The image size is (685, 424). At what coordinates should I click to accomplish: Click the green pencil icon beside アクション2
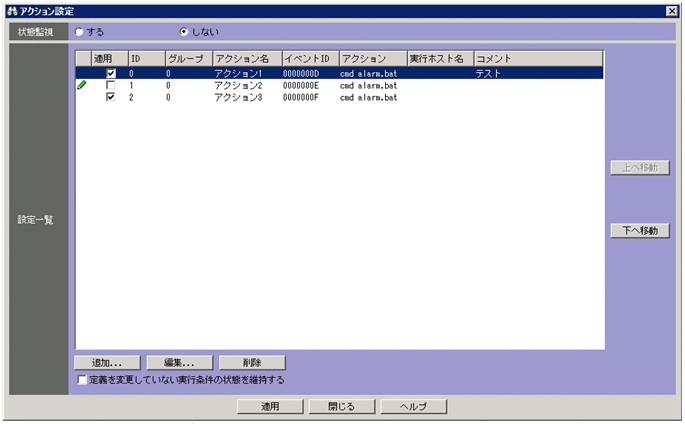click(82, 85)
